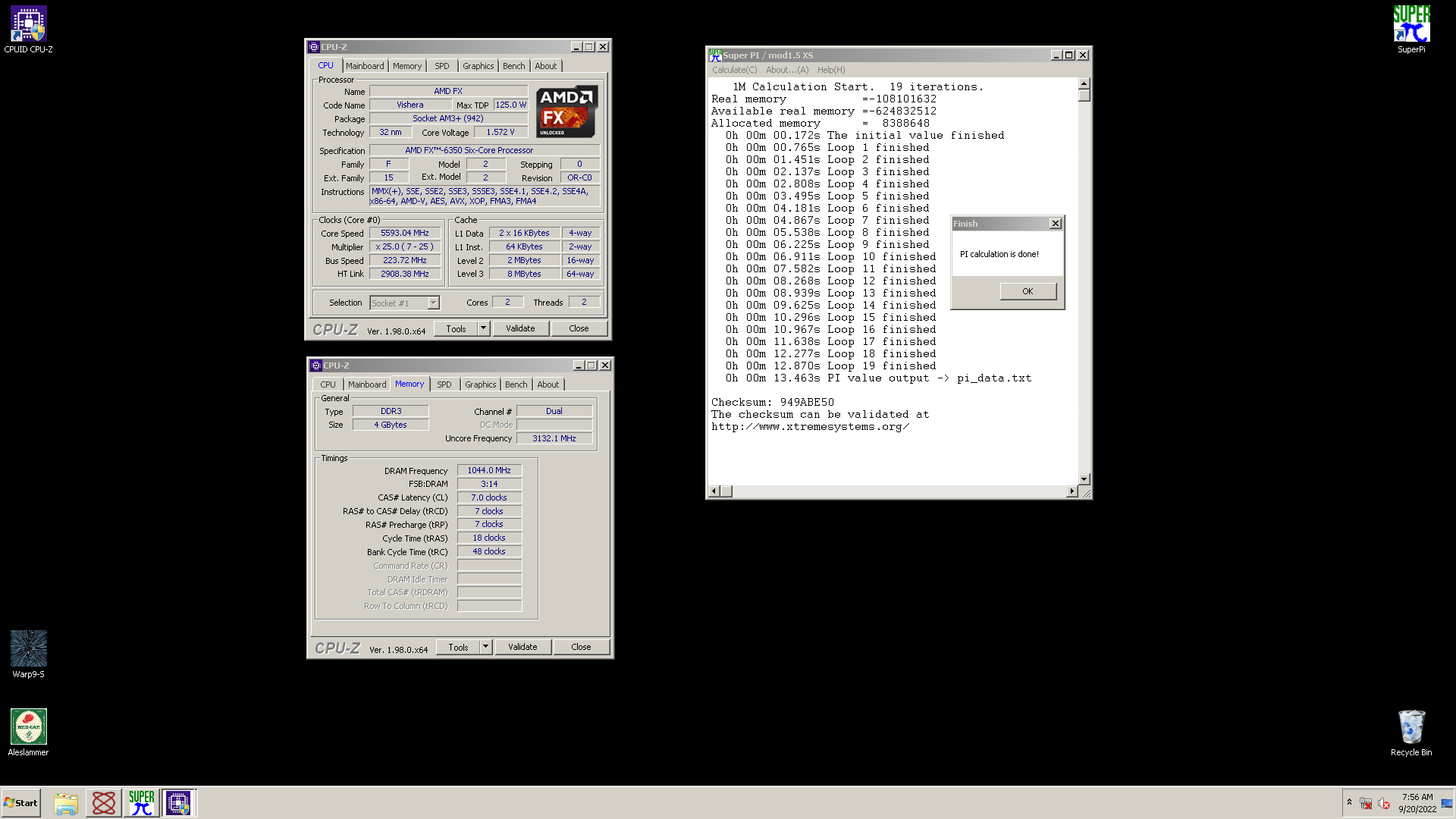Click the Super PI scroll up arrow

click(1084, 83)
